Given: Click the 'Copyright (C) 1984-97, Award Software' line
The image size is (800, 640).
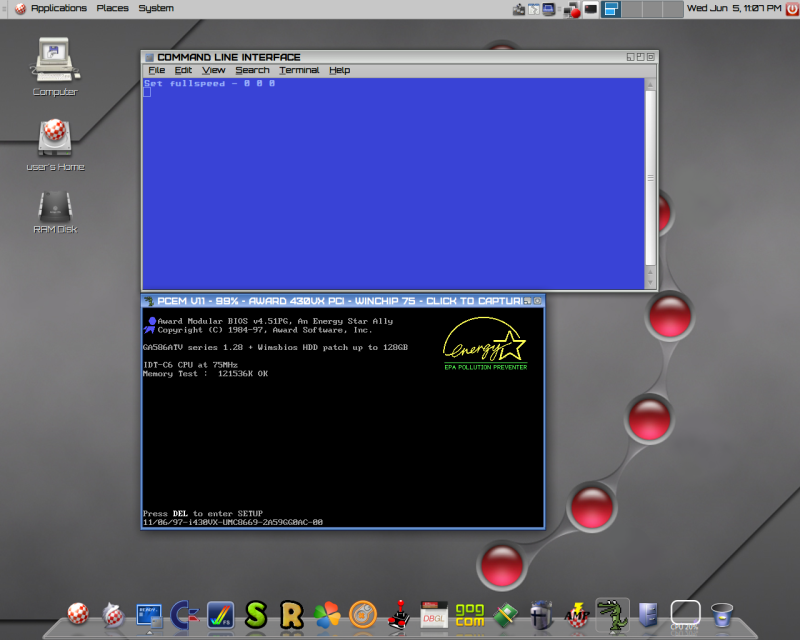Looking at the screenshot, I should point(265,330).
